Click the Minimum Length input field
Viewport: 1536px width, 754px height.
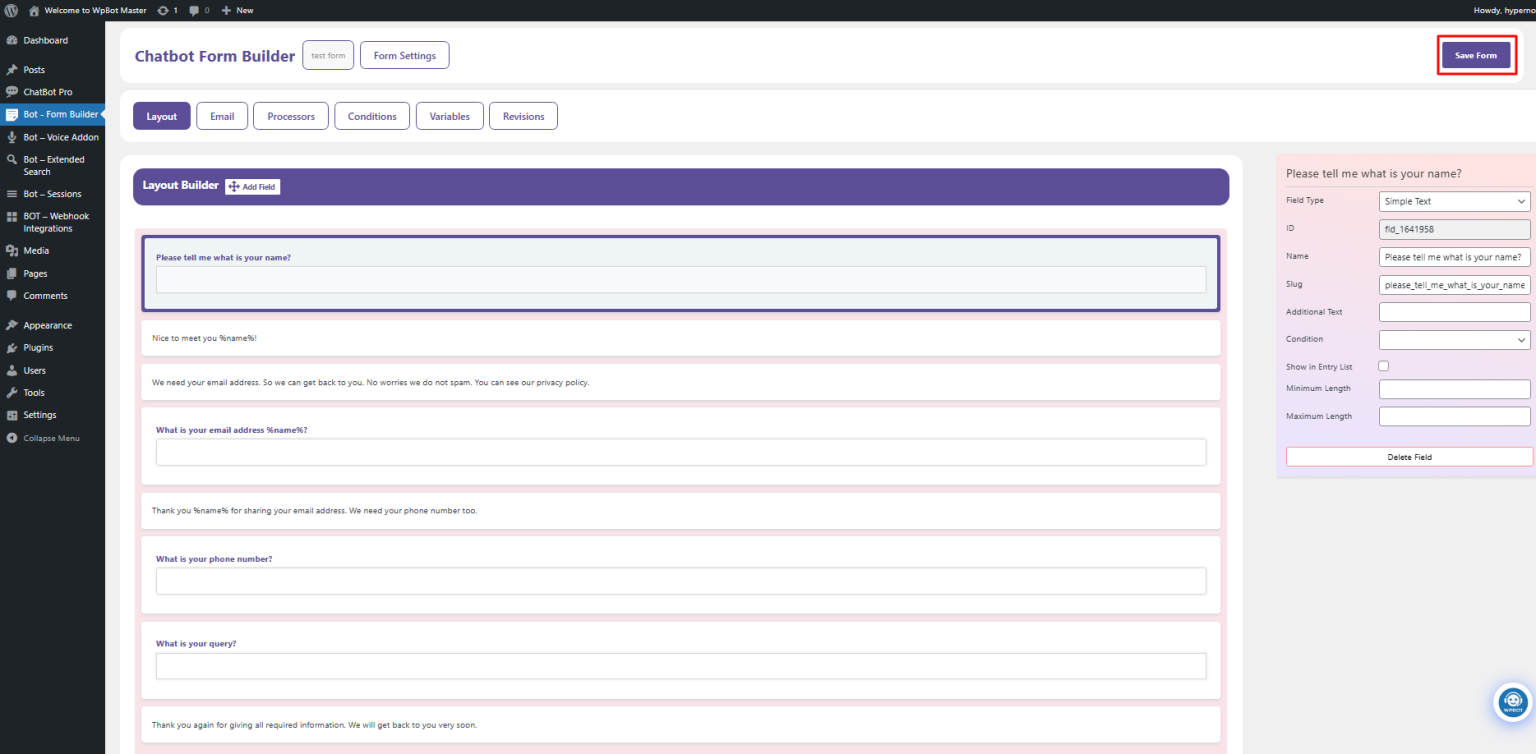pos(1454,389)
